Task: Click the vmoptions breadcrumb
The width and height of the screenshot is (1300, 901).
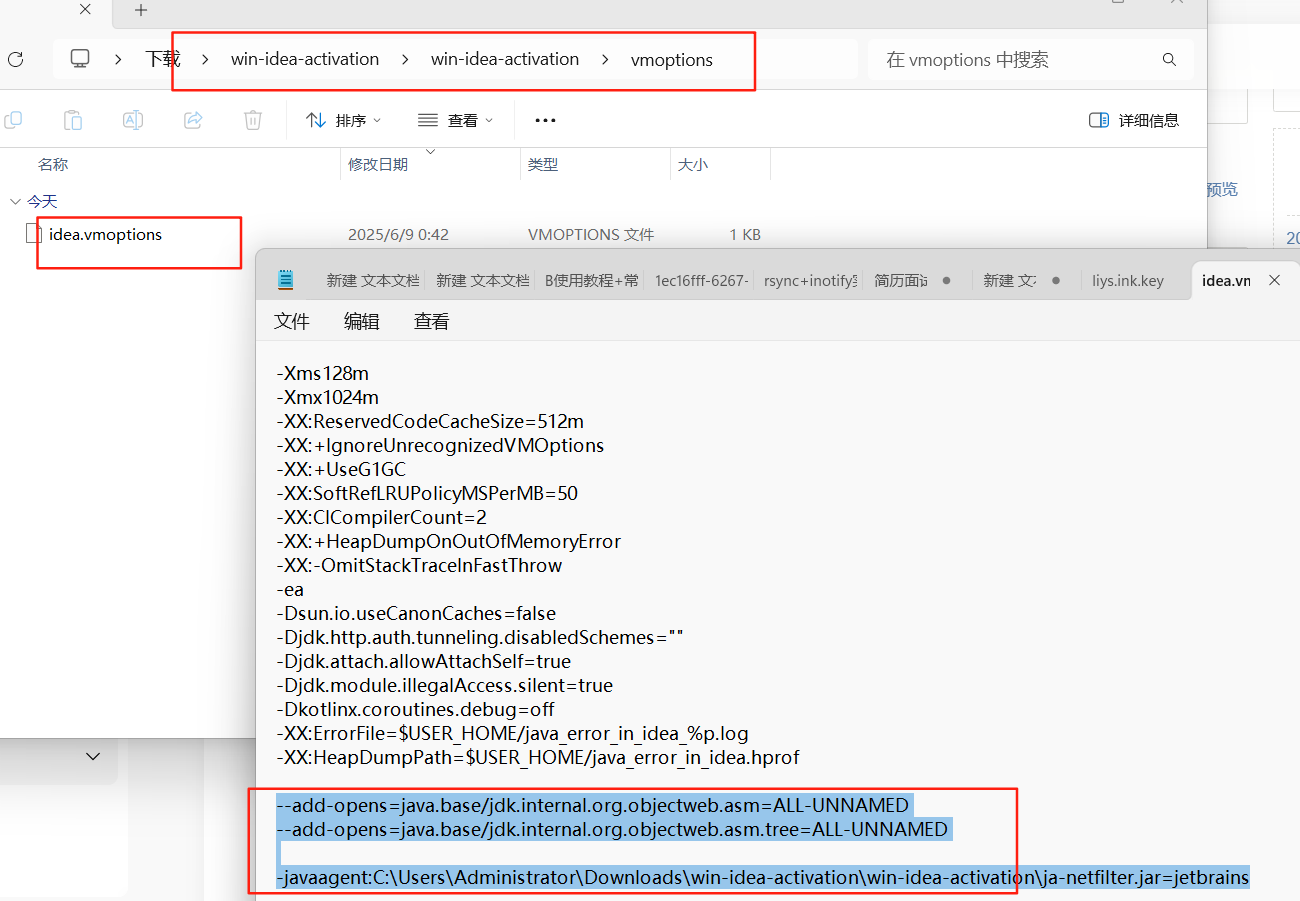Action: (x=672, y=60)
